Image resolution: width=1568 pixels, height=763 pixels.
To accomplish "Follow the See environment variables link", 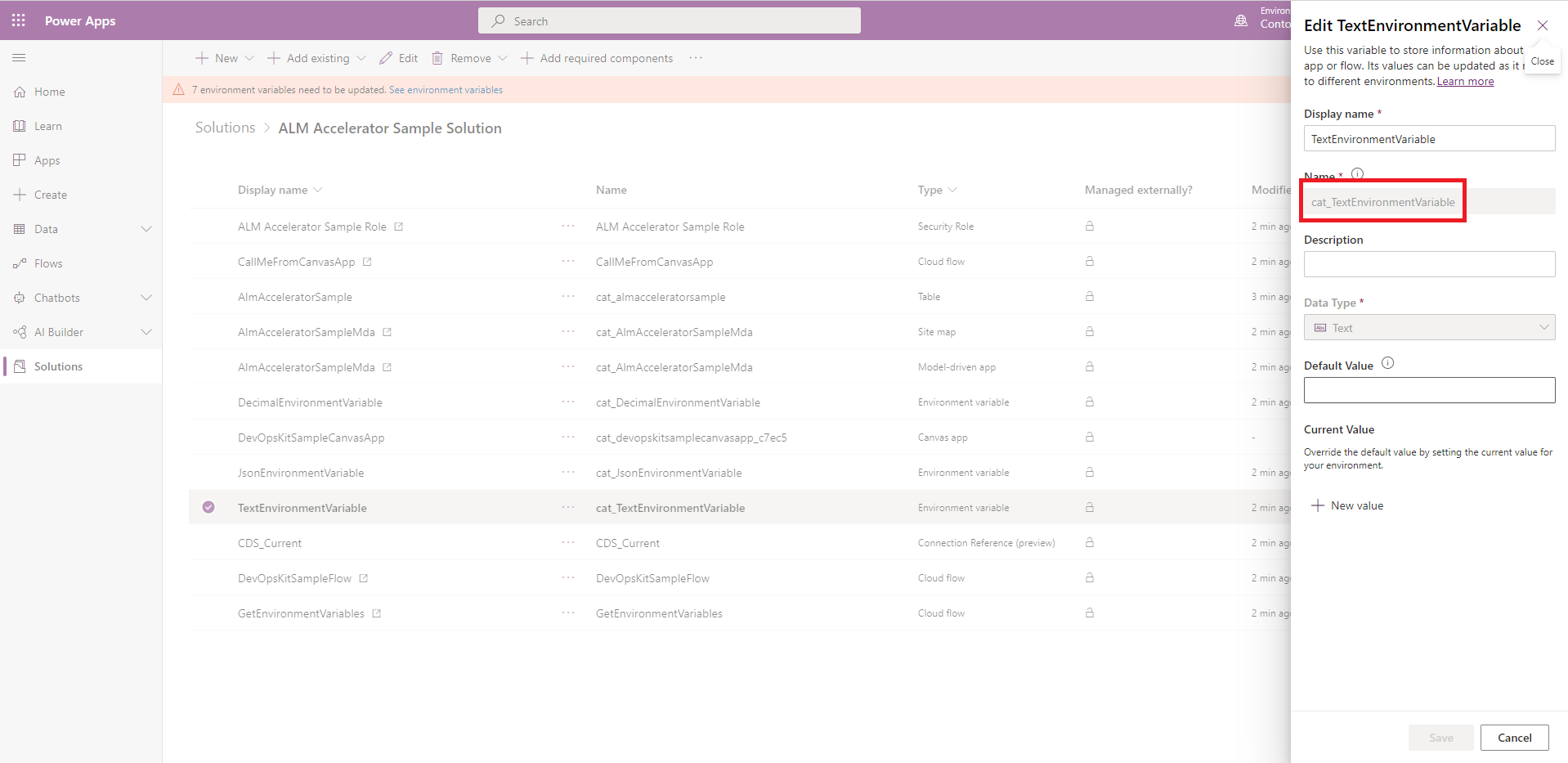I will pos(446,90).
